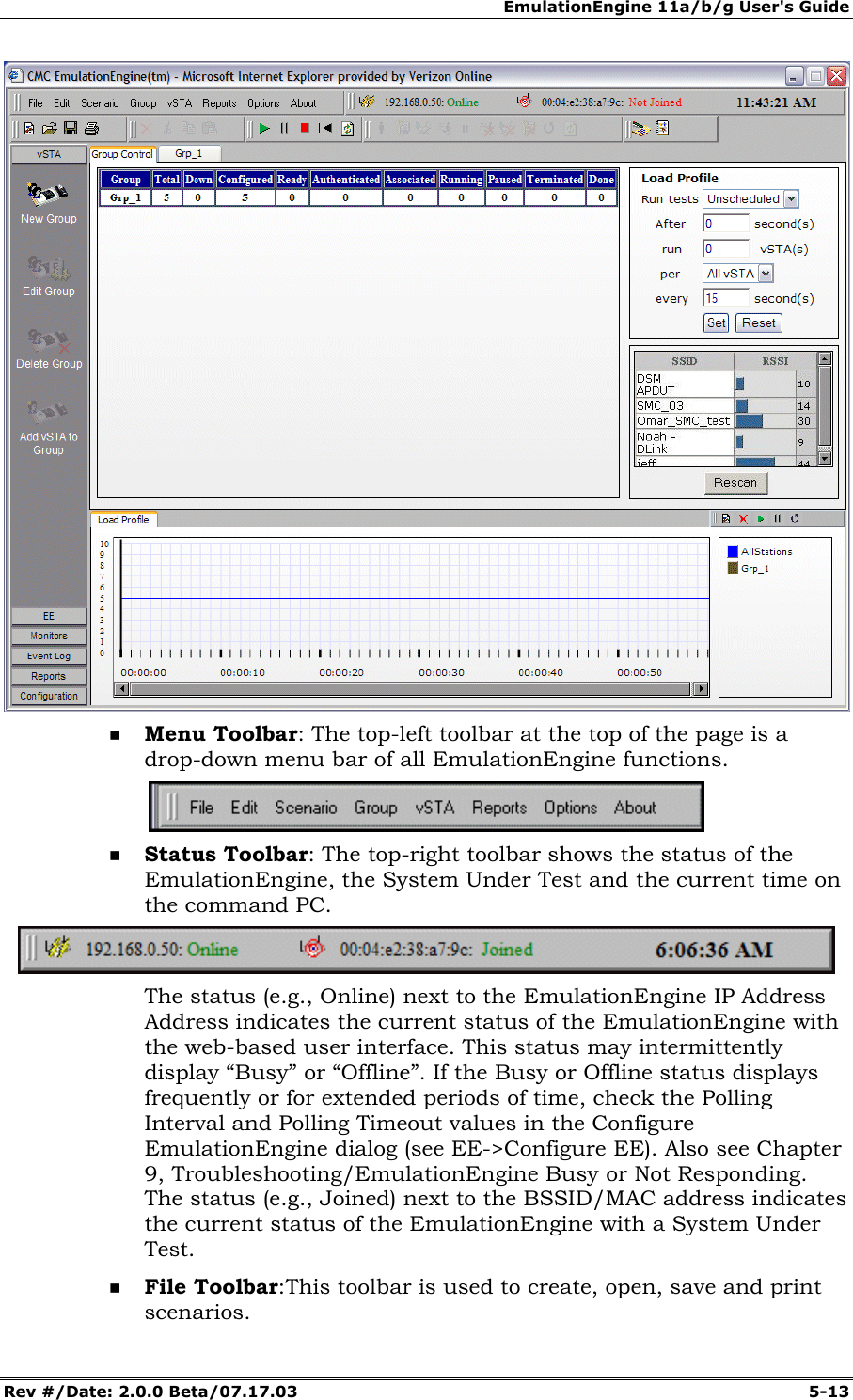This screenshot has width=853, height=1400.
Task: Open the Scenario menu
Action: [99, 103]
